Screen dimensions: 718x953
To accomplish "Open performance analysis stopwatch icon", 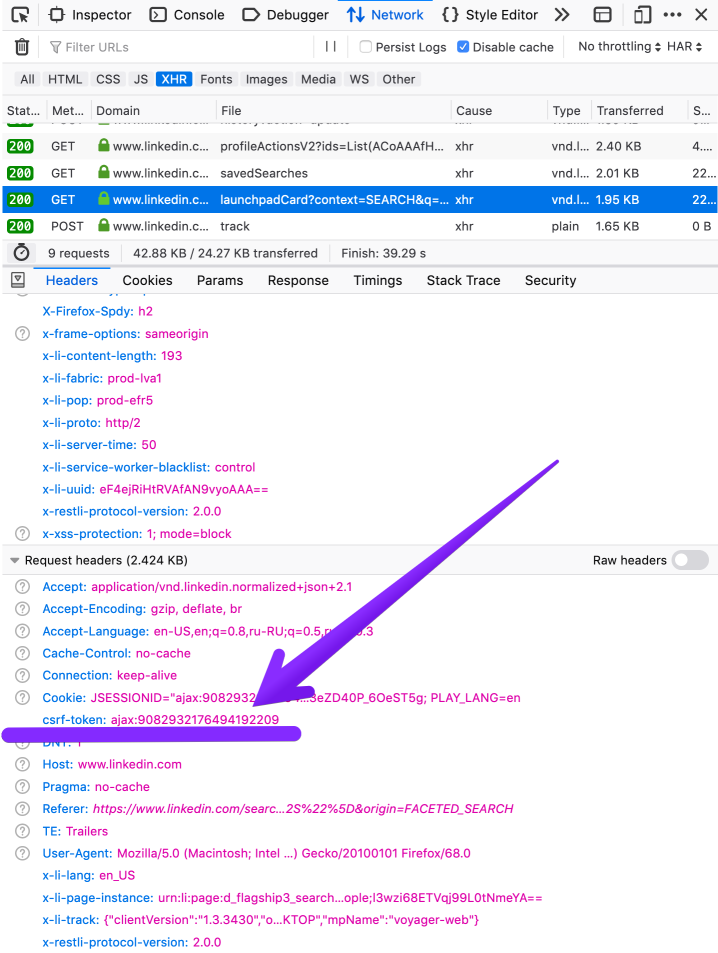I will click(21, 252).
